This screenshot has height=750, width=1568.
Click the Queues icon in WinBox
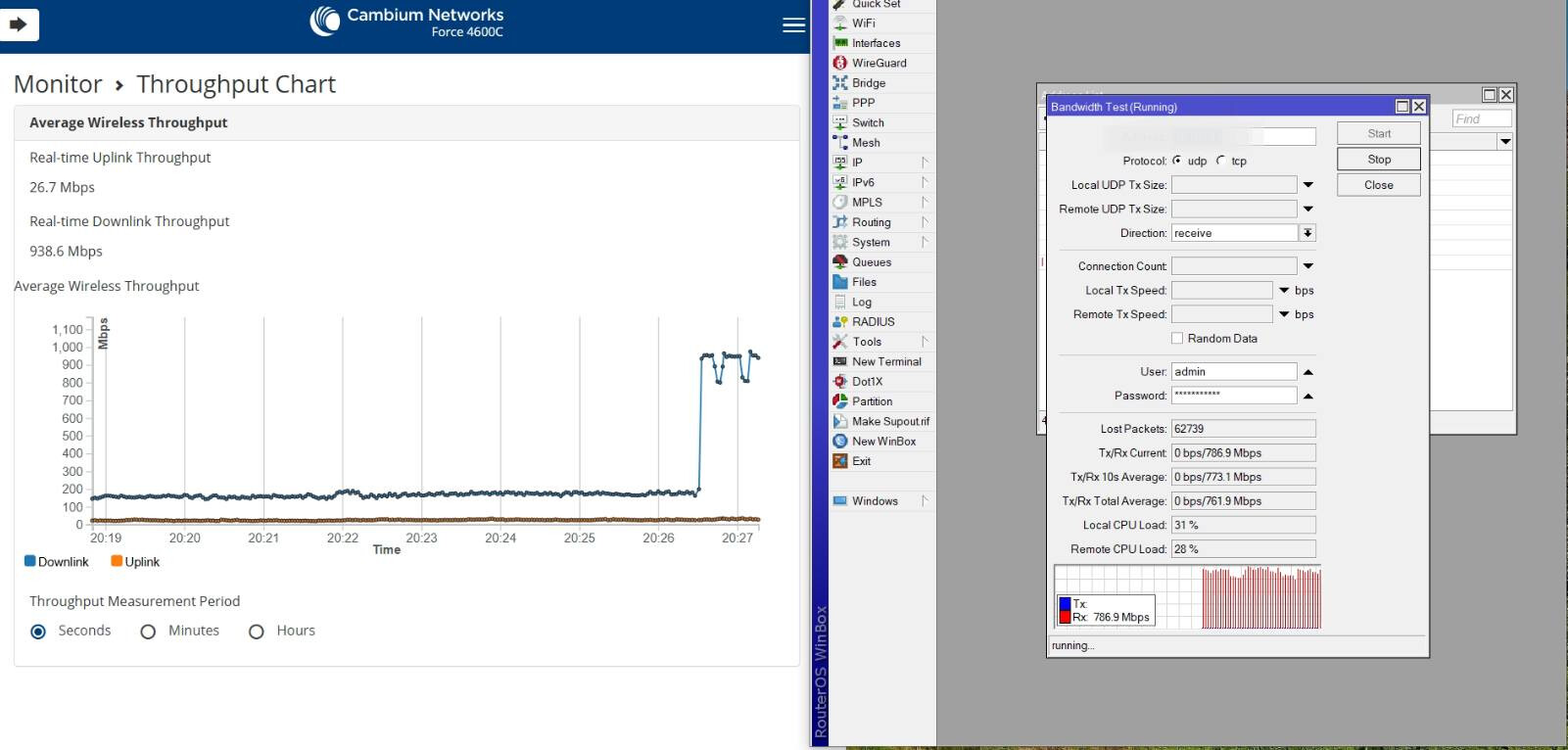(840, 262)
